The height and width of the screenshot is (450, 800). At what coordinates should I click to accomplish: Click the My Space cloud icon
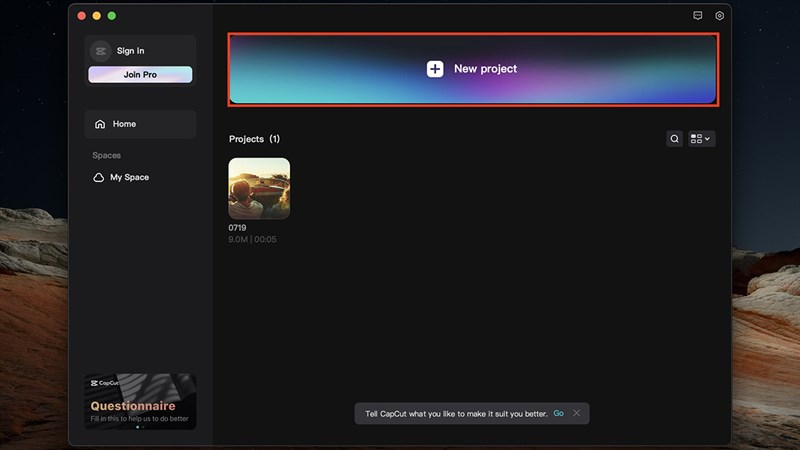point(99,177)
